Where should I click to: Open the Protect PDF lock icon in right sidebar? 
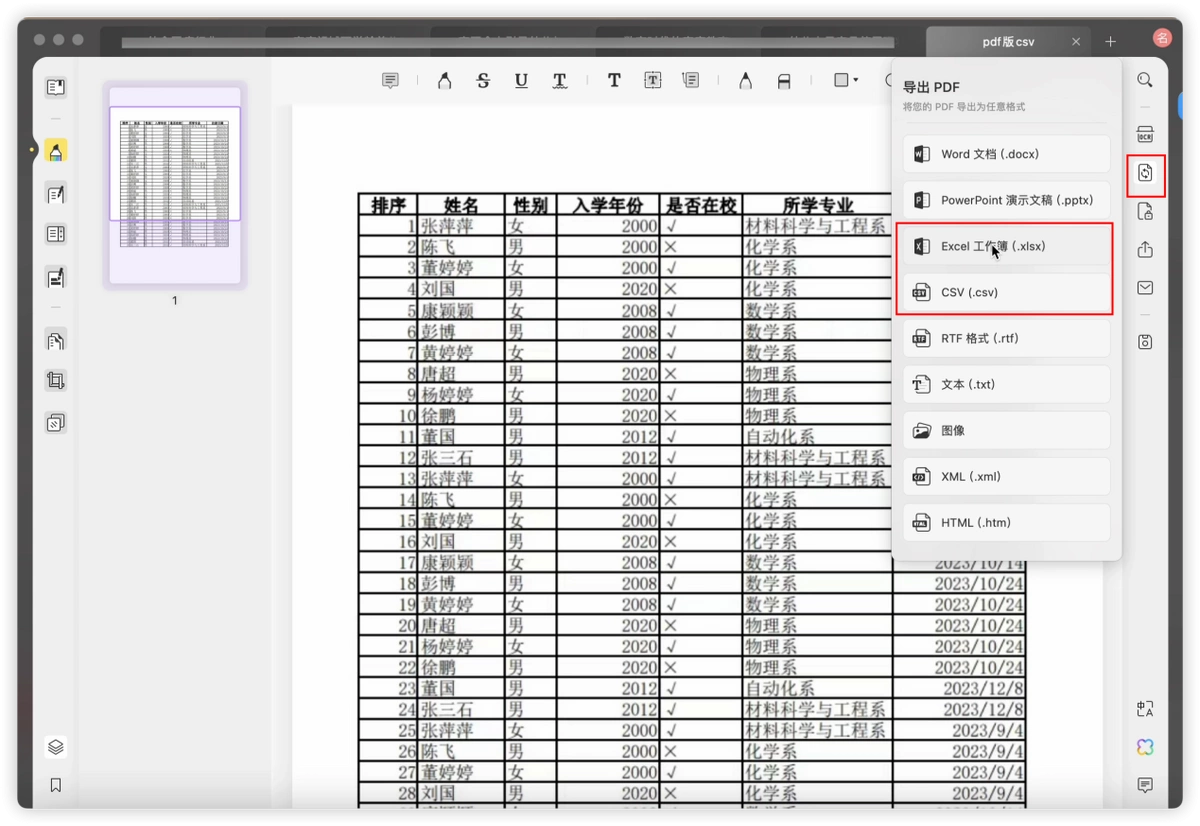tap(1145, 211)
